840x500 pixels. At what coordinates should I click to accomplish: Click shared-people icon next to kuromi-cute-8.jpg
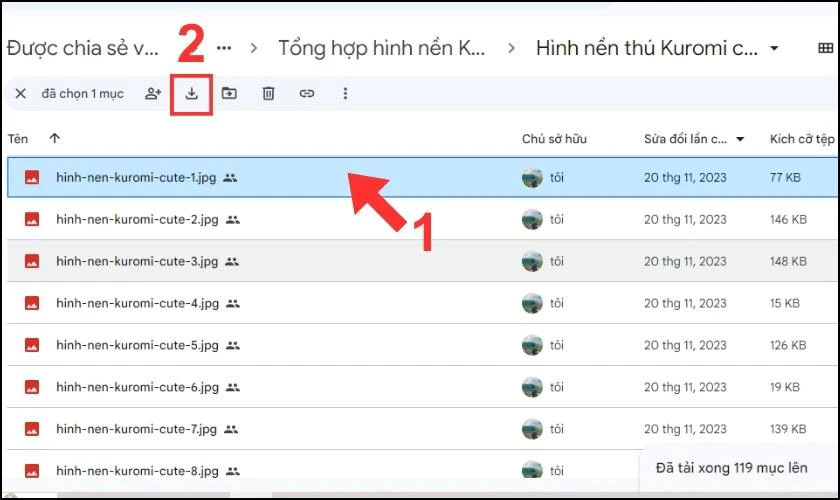(232, 471)
